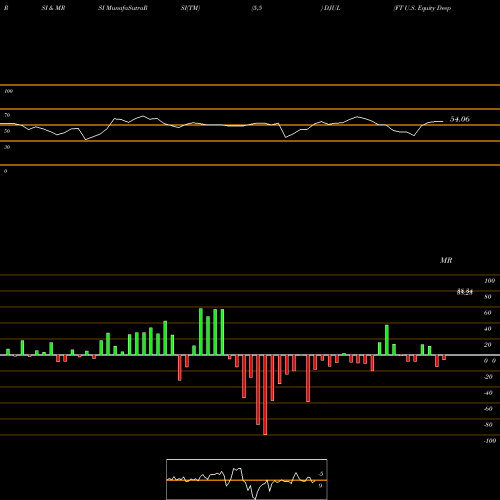Click the "100" label on MR axis
This screenshot has height=500, width=500.
coord(489,281)
